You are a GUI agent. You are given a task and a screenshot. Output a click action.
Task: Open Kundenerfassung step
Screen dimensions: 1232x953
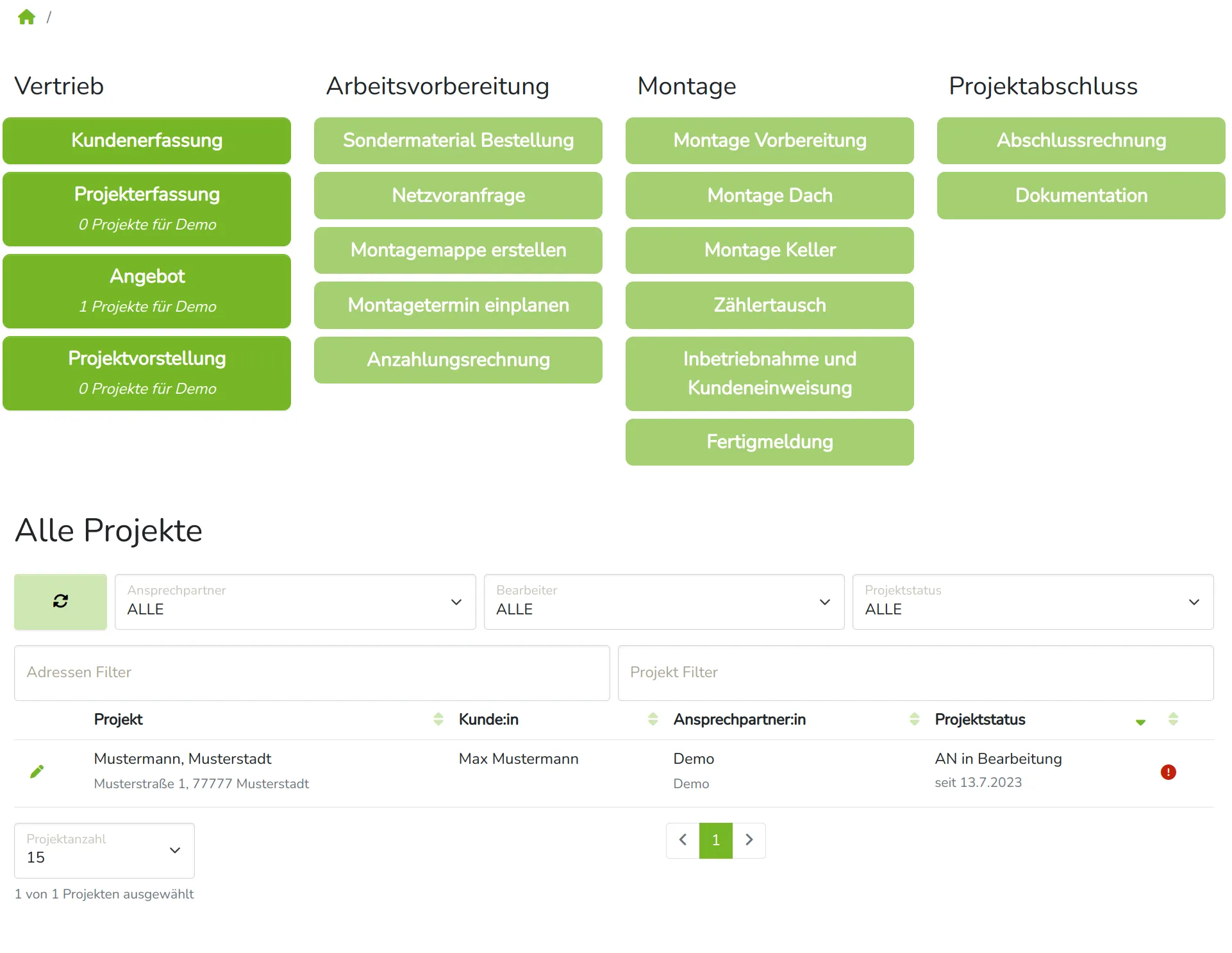[147, 140]
